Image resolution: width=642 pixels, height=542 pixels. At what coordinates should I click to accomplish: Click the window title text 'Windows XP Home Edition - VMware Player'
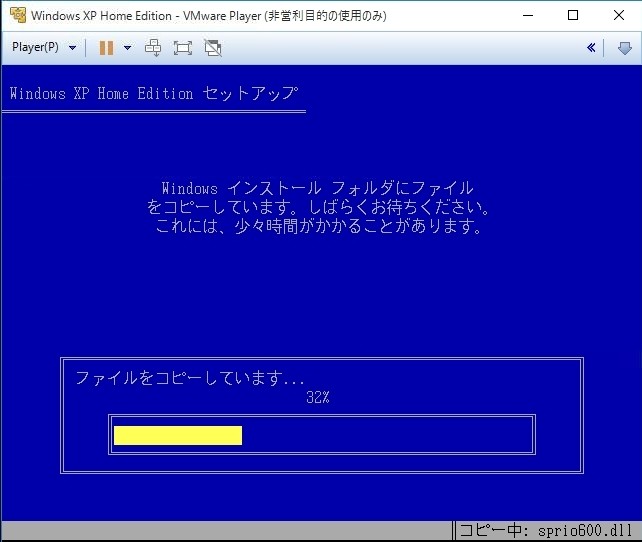146,16
